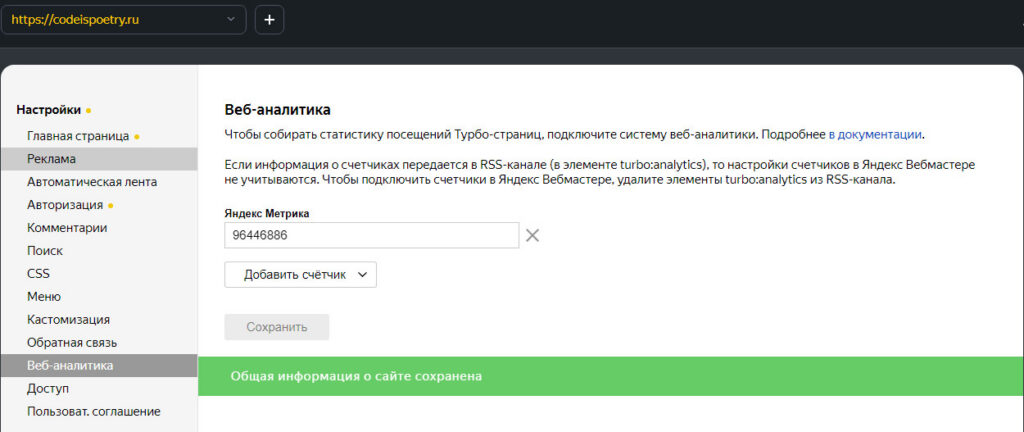This screenshot has width=1024, height=432.
Task: Open Авторизация settings
Action: (x=65, y=205)
